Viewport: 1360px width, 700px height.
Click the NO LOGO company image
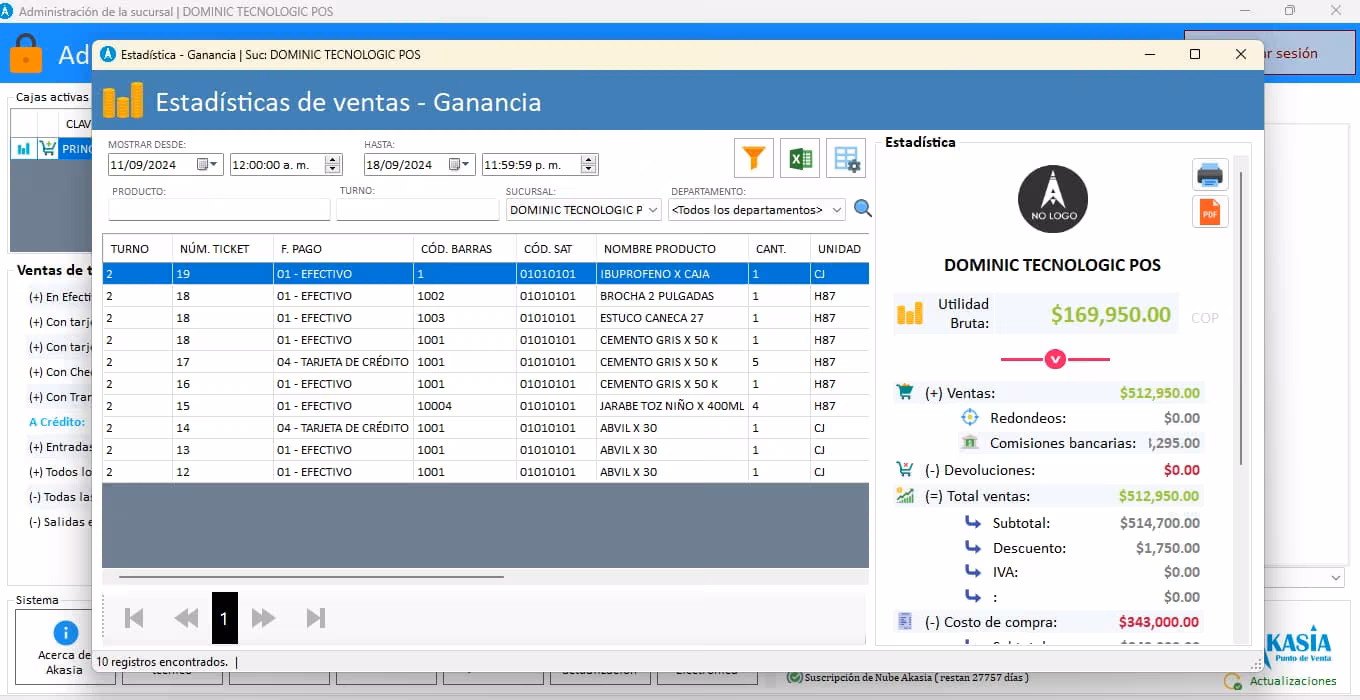click(x=1053, y=200)
